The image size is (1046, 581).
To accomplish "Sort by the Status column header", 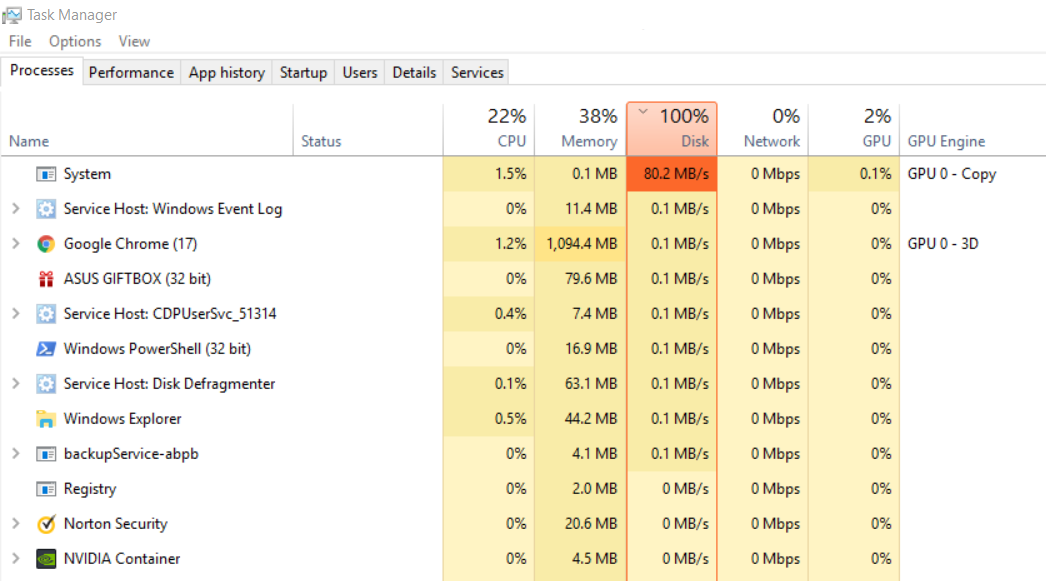I will tap(368, 129).
